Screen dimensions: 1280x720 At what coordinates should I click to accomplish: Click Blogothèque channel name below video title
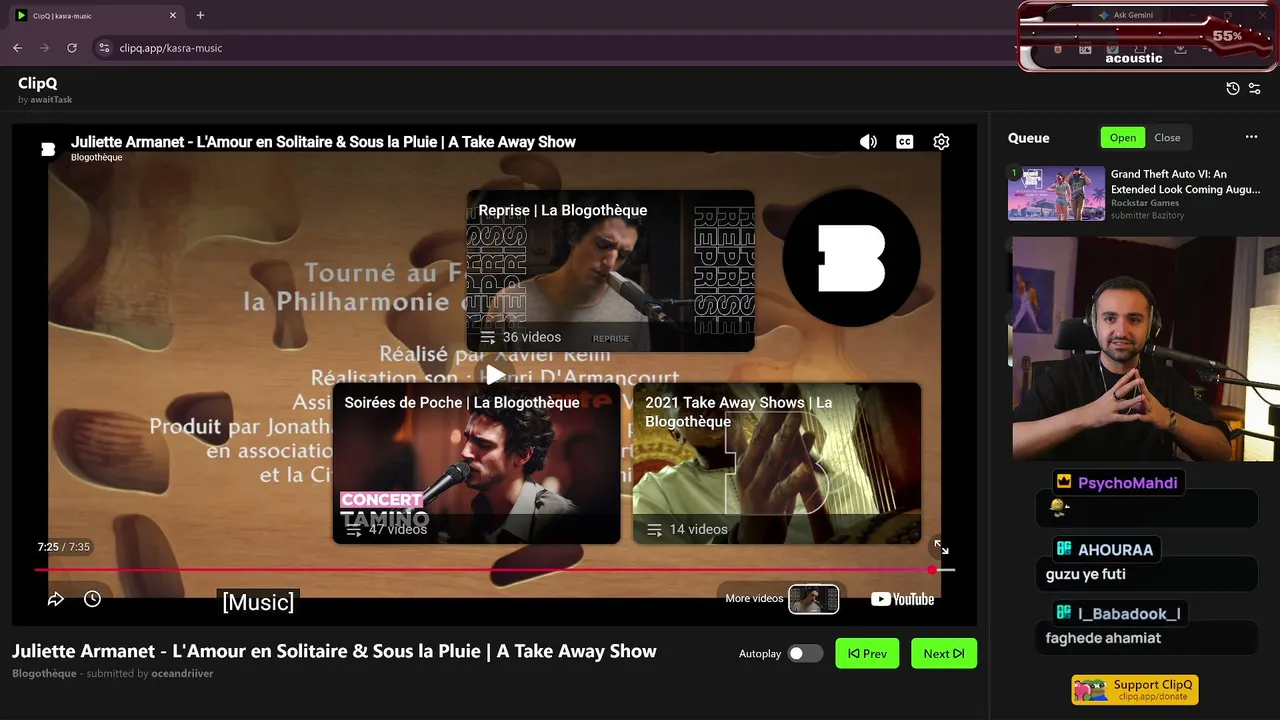[44, 673]
